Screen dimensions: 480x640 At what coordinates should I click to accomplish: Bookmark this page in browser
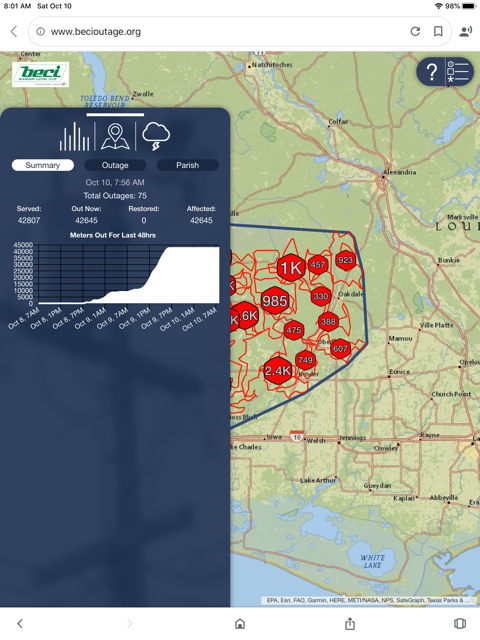(438, 31)
